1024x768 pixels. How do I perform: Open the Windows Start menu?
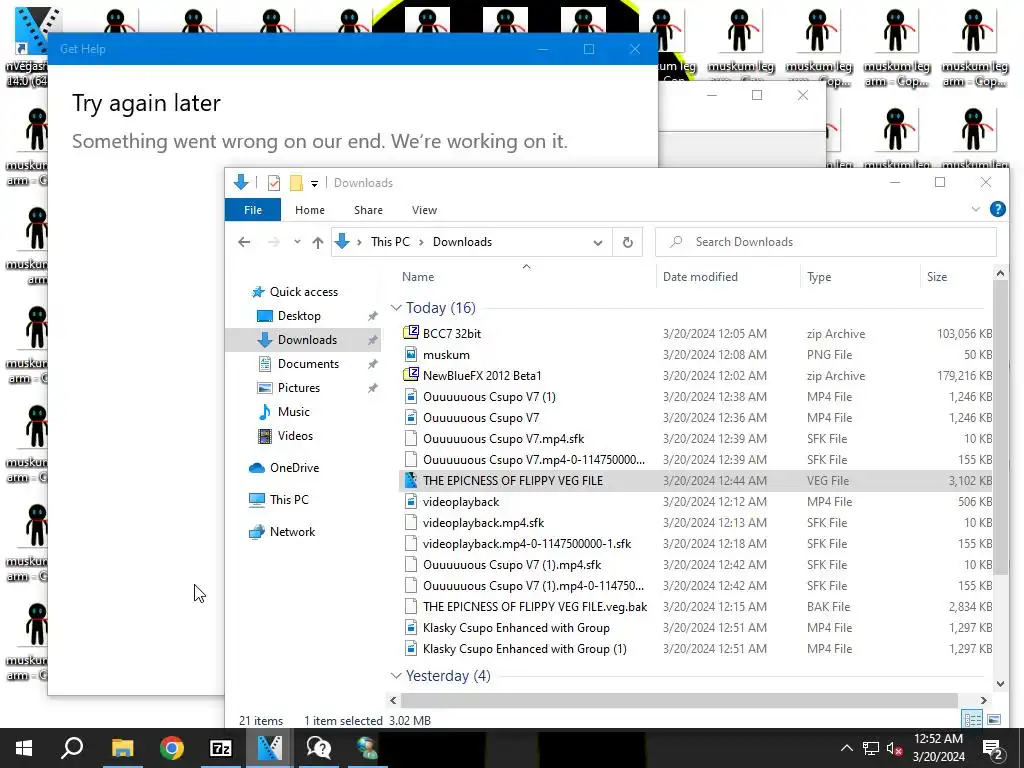[24, 748]
